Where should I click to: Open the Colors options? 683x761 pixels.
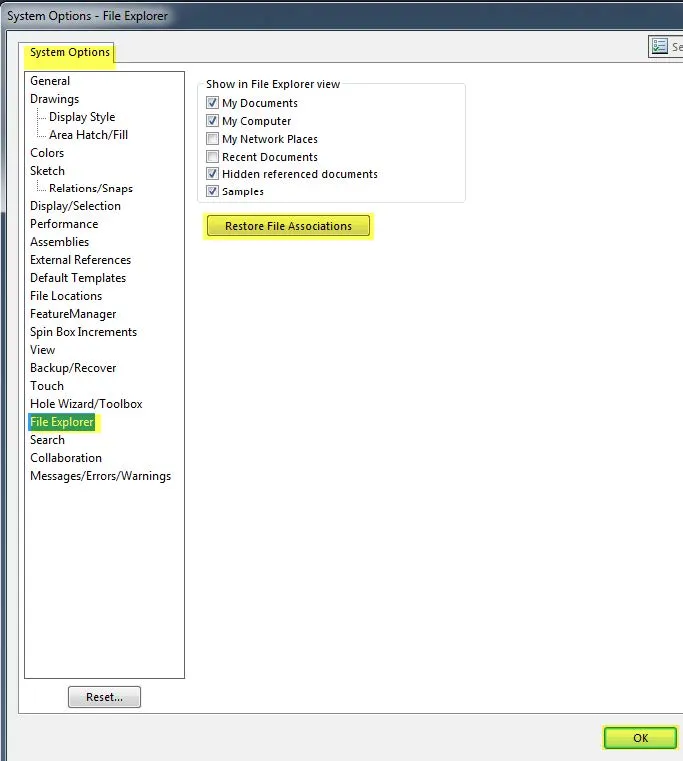[47, 153]
